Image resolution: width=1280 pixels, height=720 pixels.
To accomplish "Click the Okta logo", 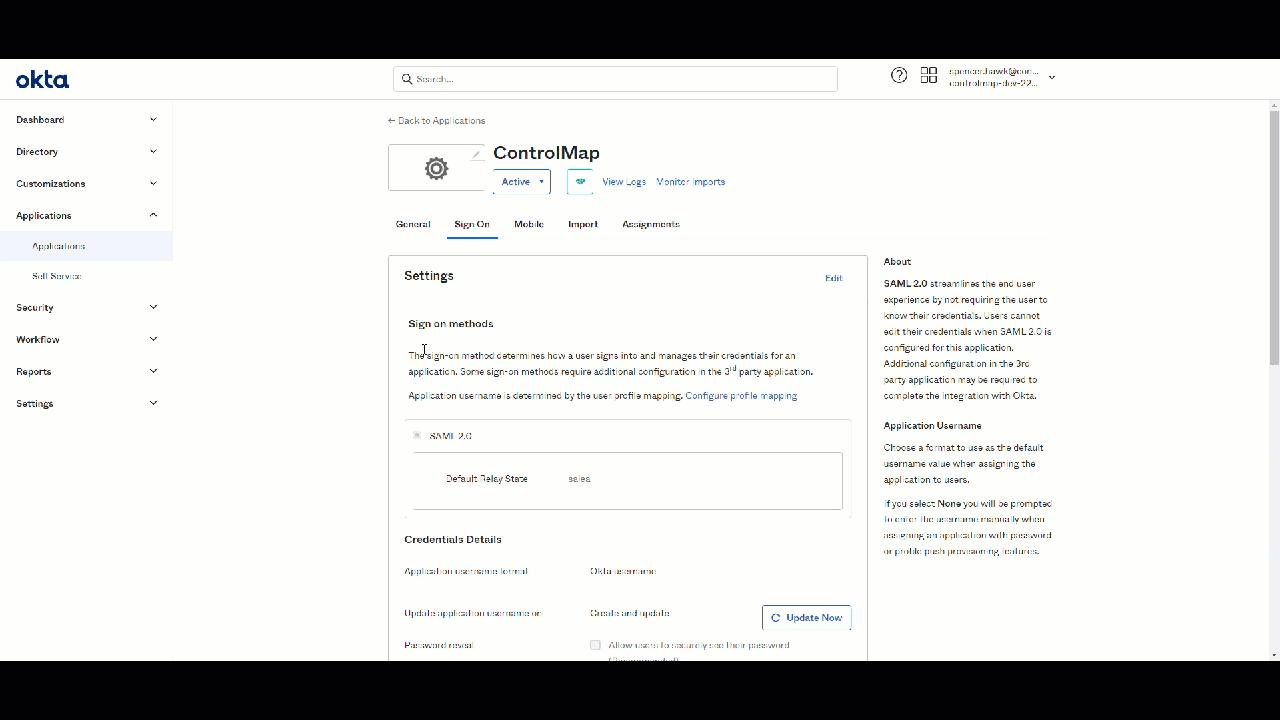I will pos(42,80).
